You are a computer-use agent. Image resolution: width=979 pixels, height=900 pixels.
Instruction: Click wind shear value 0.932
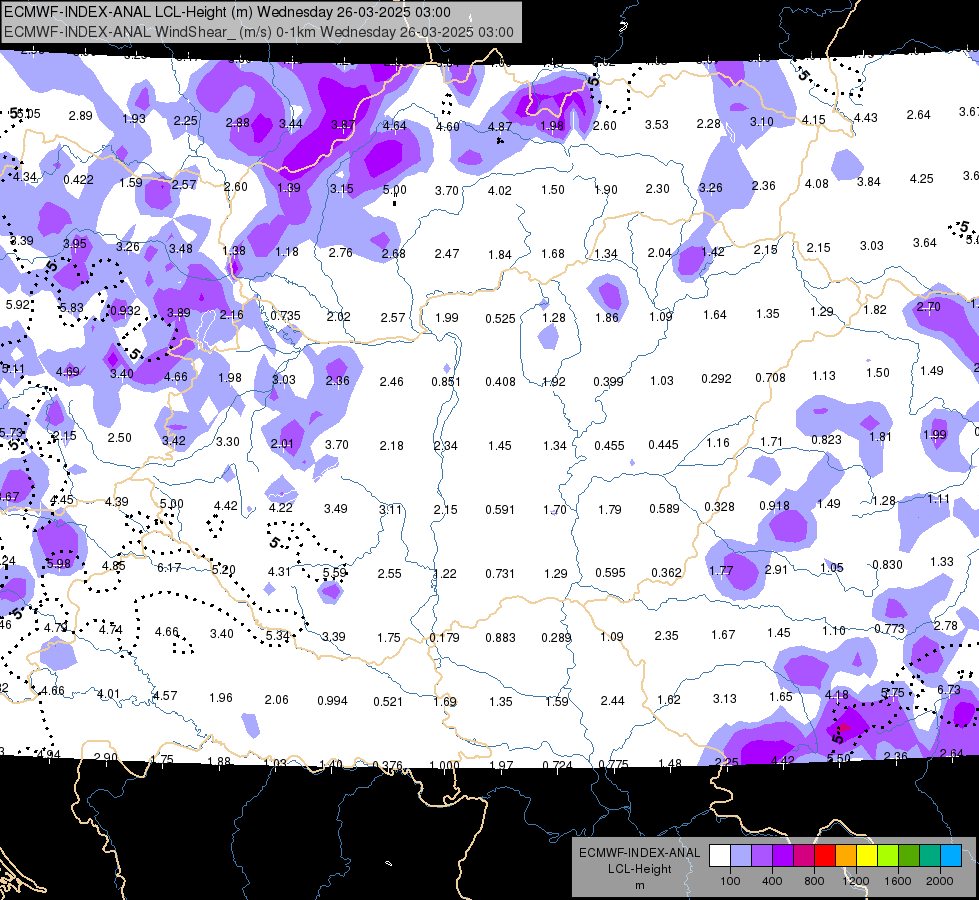point(125,310)
